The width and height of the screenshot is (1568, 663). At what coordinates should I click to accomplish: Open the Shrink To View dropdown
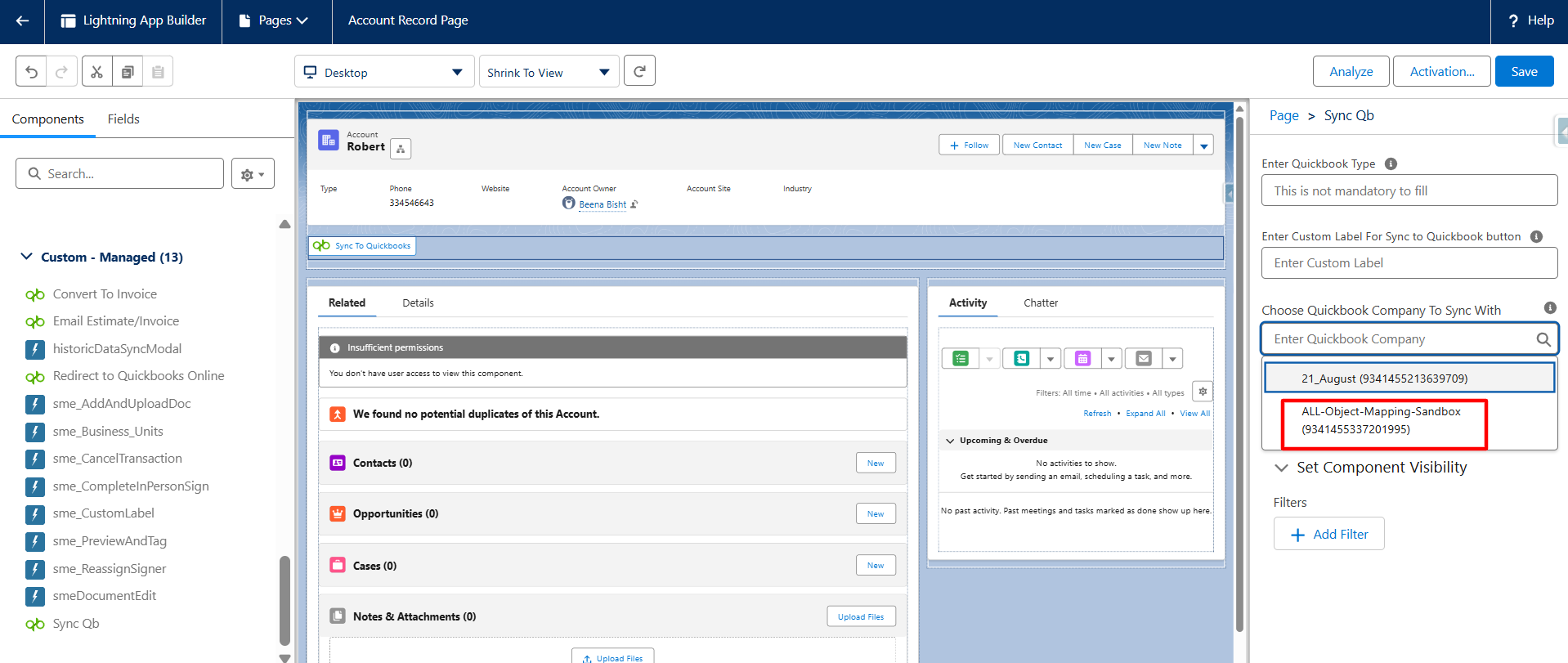(x=548, y=72)
